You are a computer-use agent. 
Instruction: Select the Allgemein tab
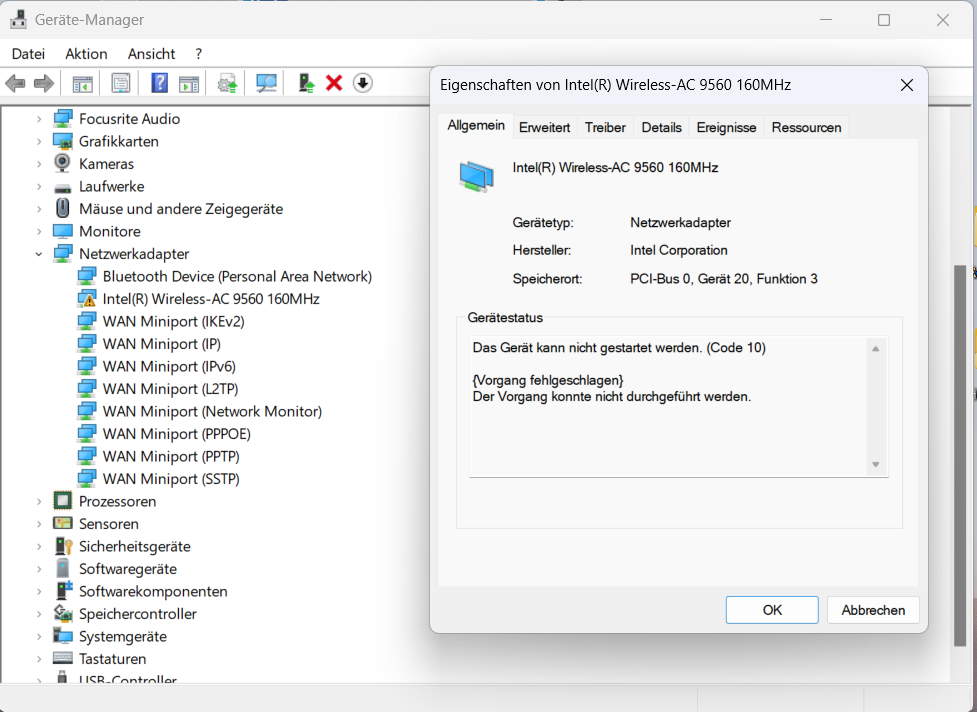pyautogui.click(x=476, y=126)
